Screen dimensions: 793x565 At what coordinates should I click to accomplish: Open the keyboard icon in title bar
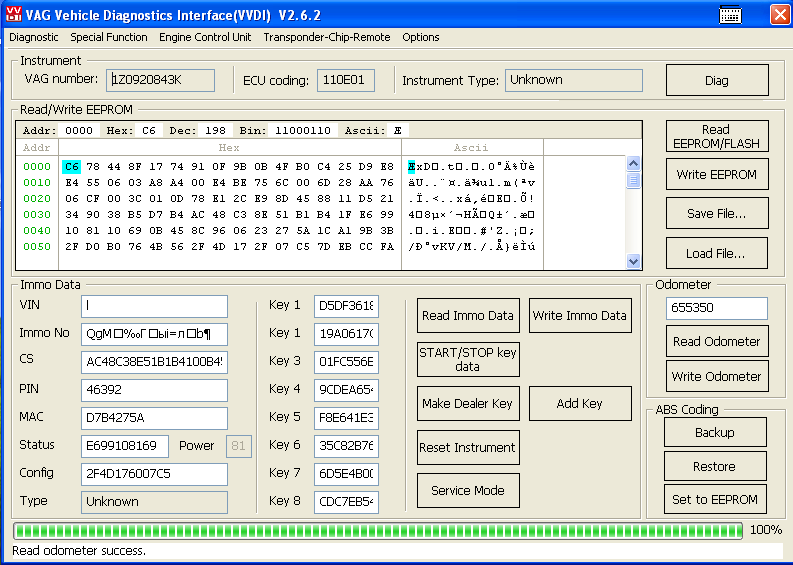pos(730,15)
